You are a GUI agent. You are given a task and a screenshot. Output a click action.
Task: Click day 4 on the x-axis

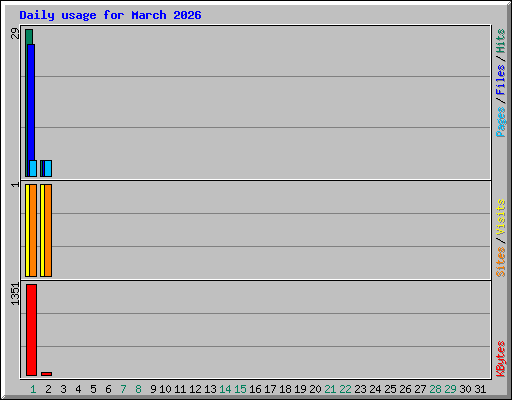pos(78,389)
